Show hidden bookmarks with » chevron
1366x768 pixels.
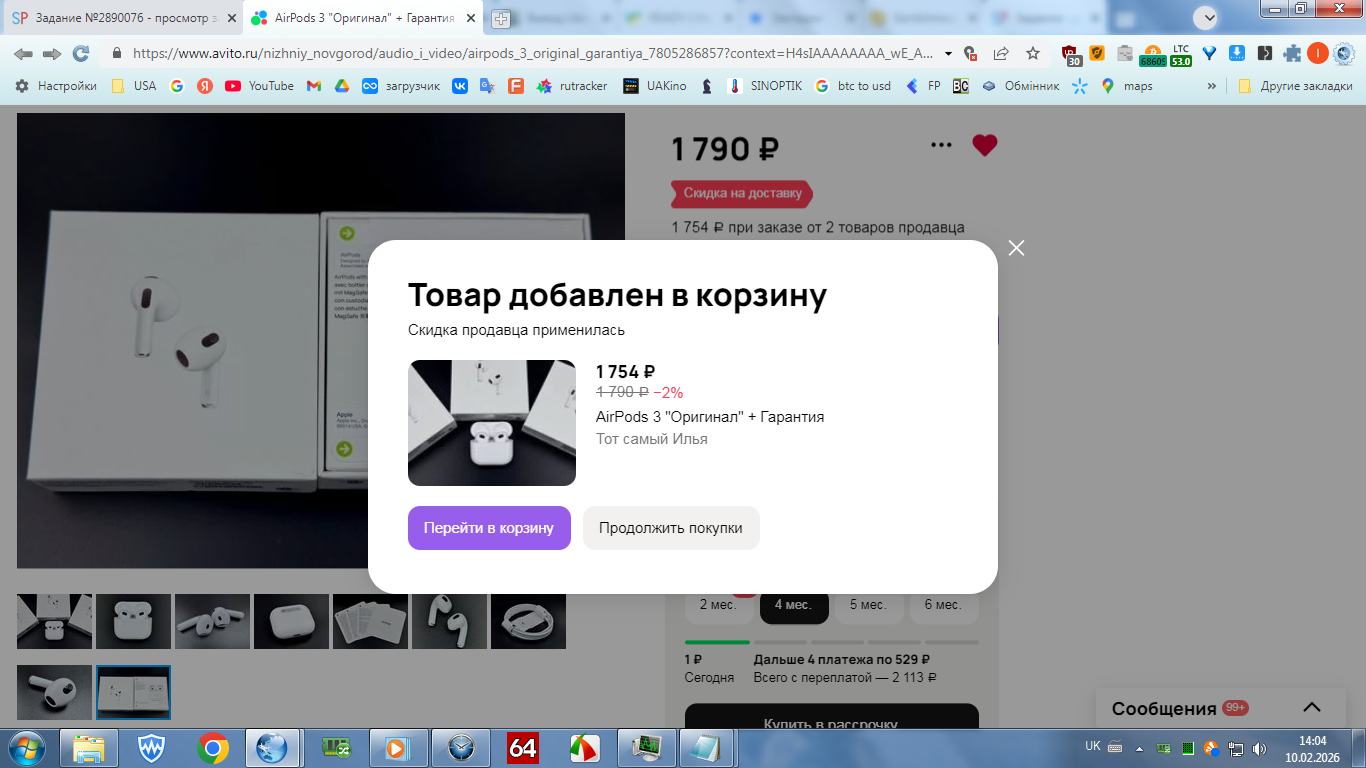click(x=1212, y=86)
